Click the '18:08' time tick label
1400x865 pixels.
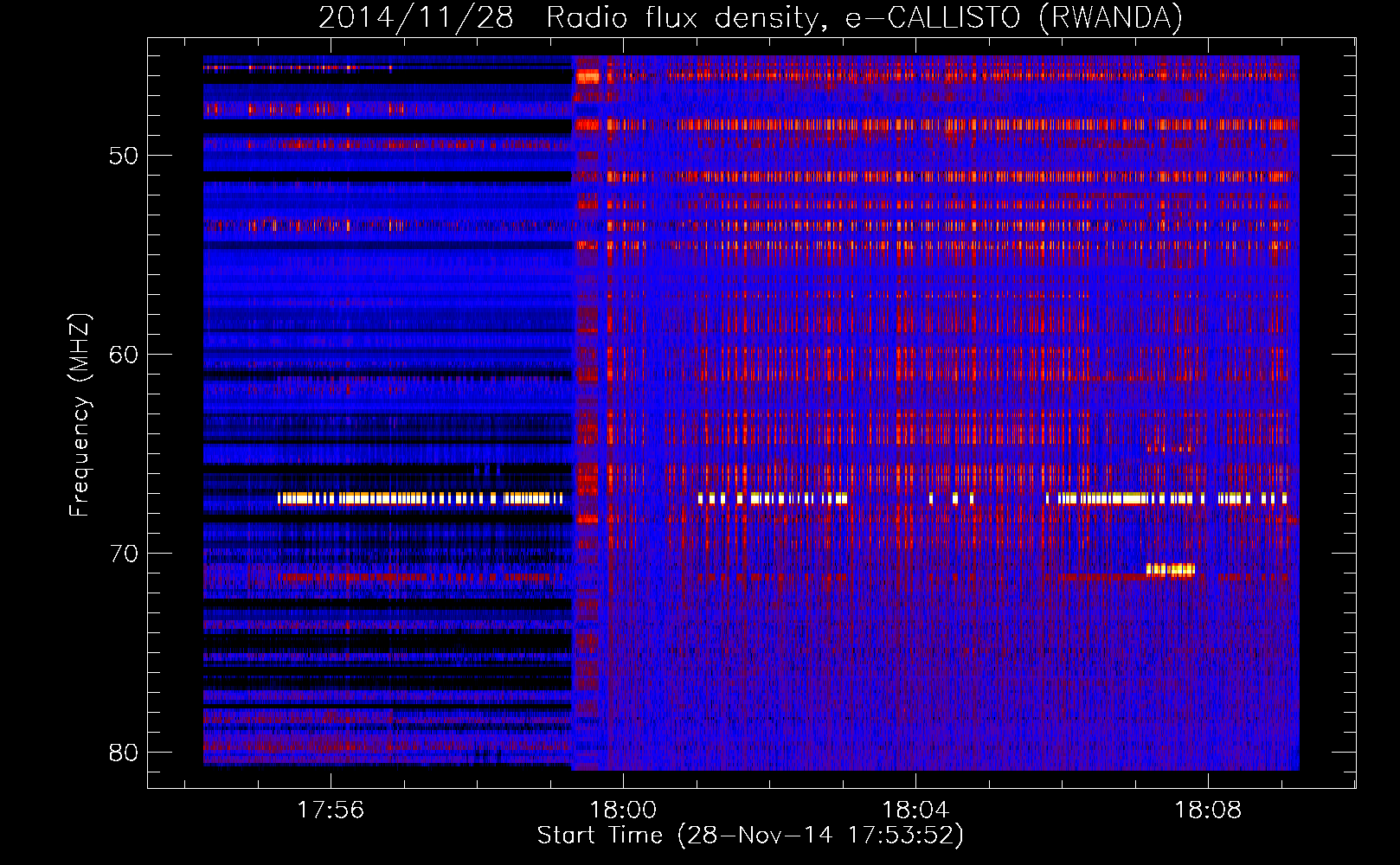[1208, 811]
